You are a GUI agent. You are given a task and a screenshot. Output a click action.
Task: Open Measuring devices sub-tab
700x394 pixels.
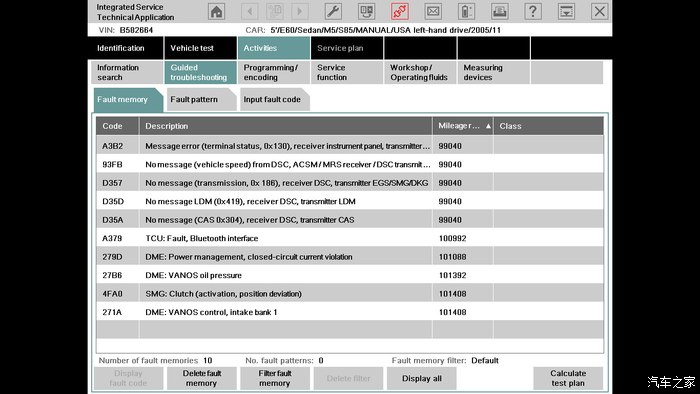click(493, 72)
